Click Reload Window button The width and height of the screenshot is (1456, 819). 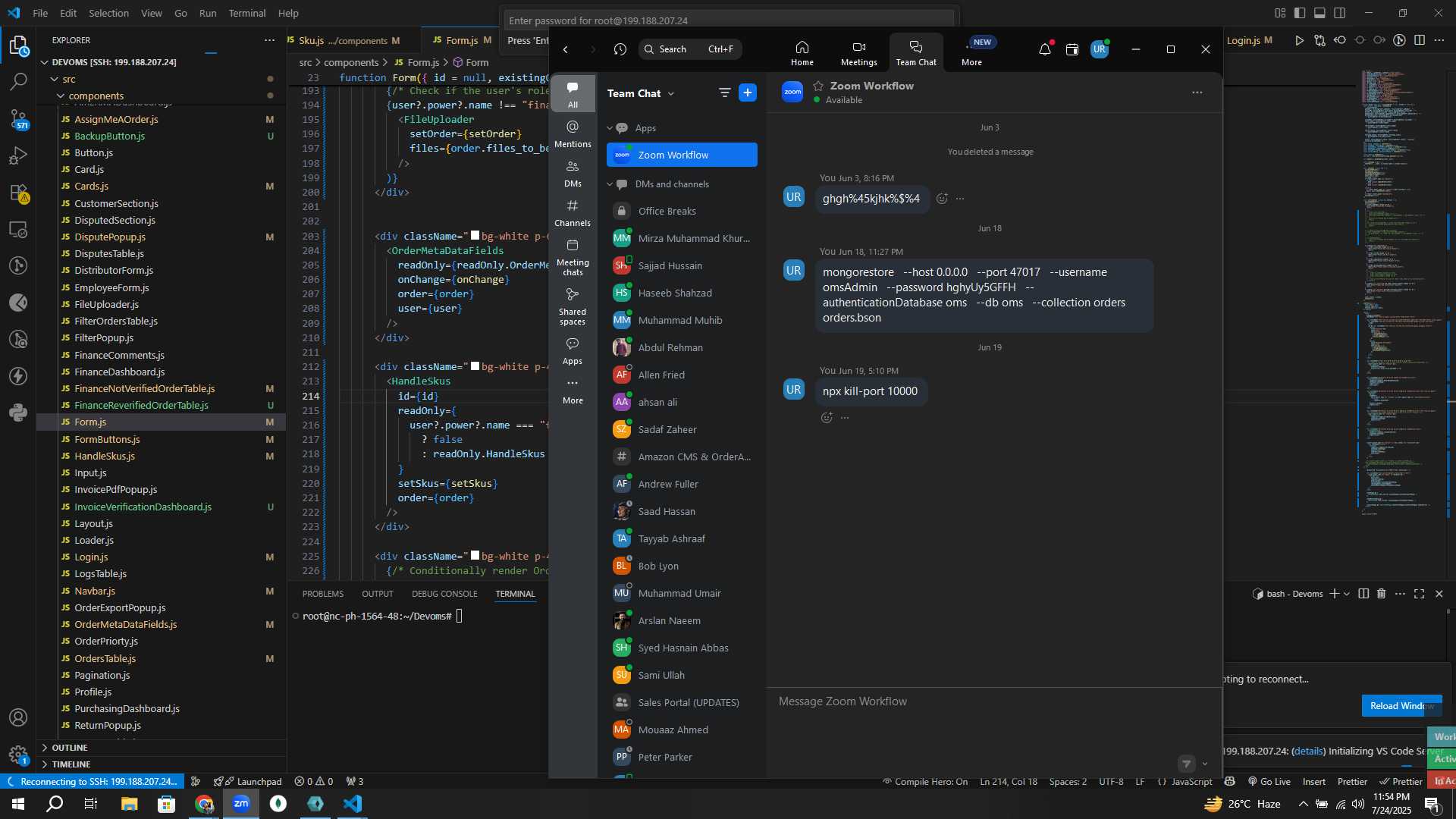point(1401,706)
